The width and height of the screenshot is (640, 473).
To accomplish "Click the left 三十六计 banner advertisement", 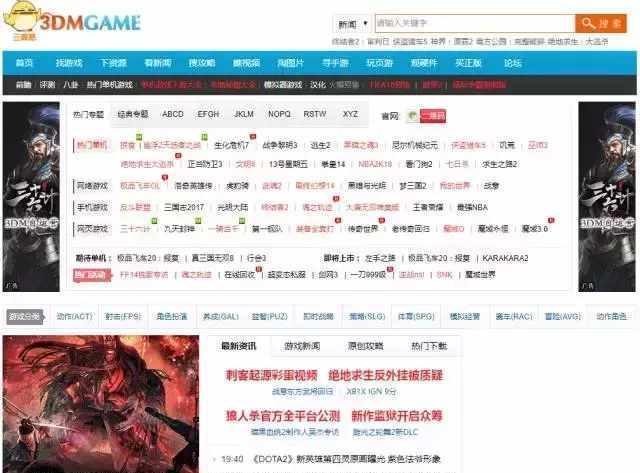I will click(x=31, y=197).
